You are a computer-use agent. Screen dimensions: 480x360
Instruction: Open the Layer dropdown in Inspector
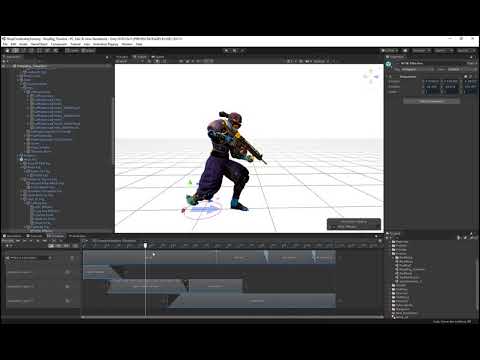coord(461,69)
